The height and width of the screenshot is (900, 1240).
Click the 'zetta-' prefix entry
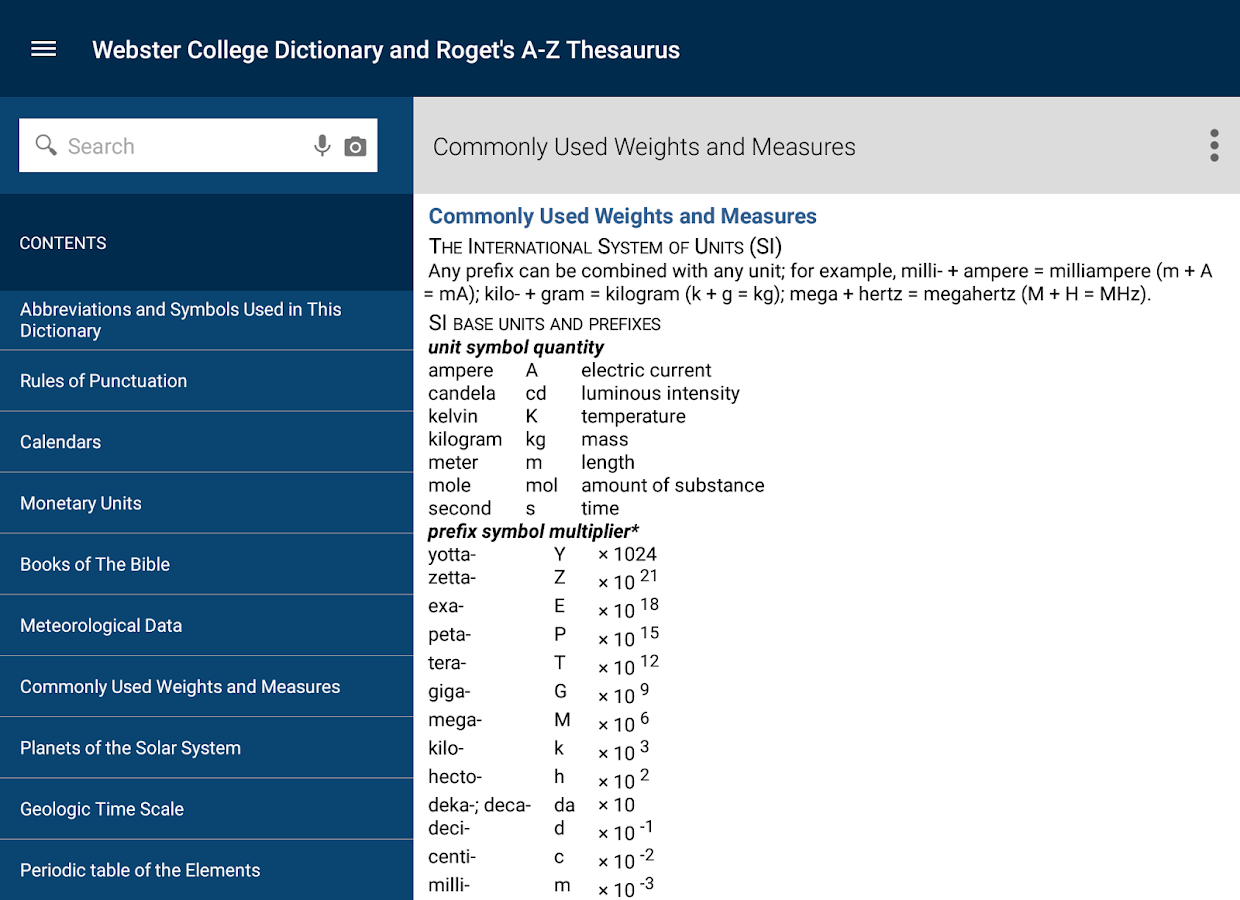click(x=452, y=578)
